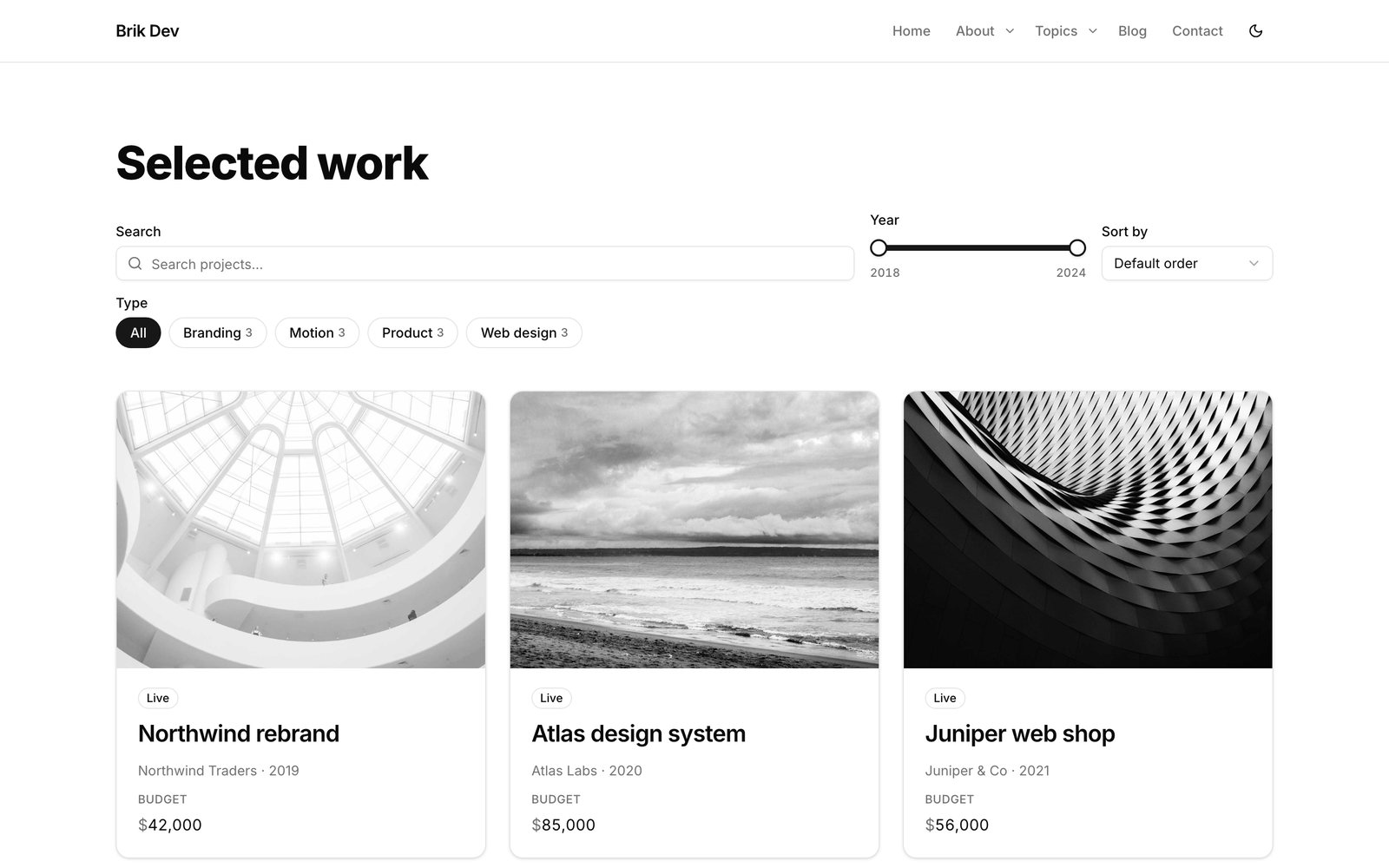The width and height of the screenshot is (1389, 868).
Task: Focus the Search projects input field
Action: click(484, 264)
